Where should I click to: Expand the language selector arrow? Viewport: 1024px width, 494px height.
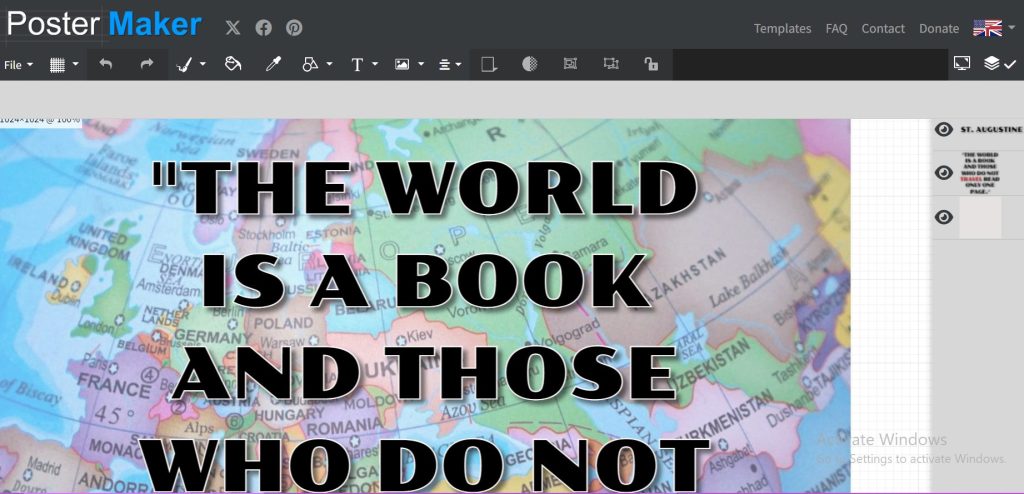1012,27
